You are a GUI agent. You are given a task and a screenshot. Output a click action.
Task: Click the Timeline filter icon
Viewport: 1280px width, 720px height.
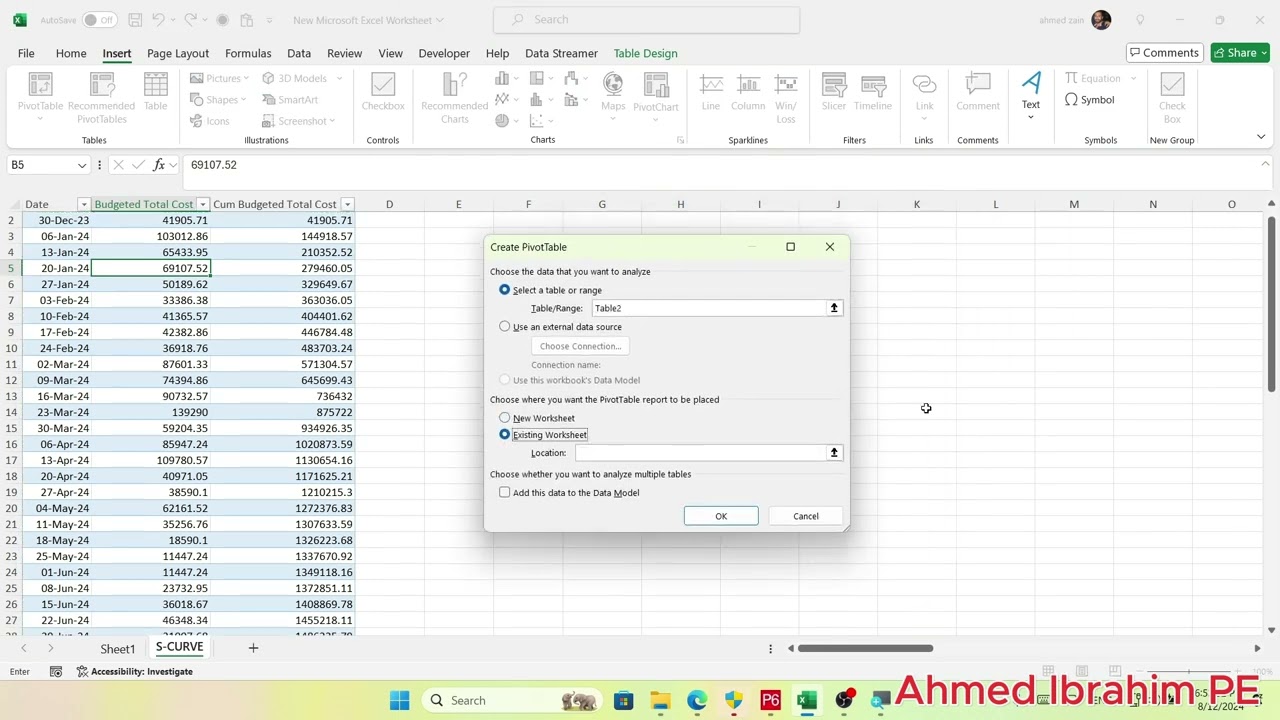[x=873, y=92]
